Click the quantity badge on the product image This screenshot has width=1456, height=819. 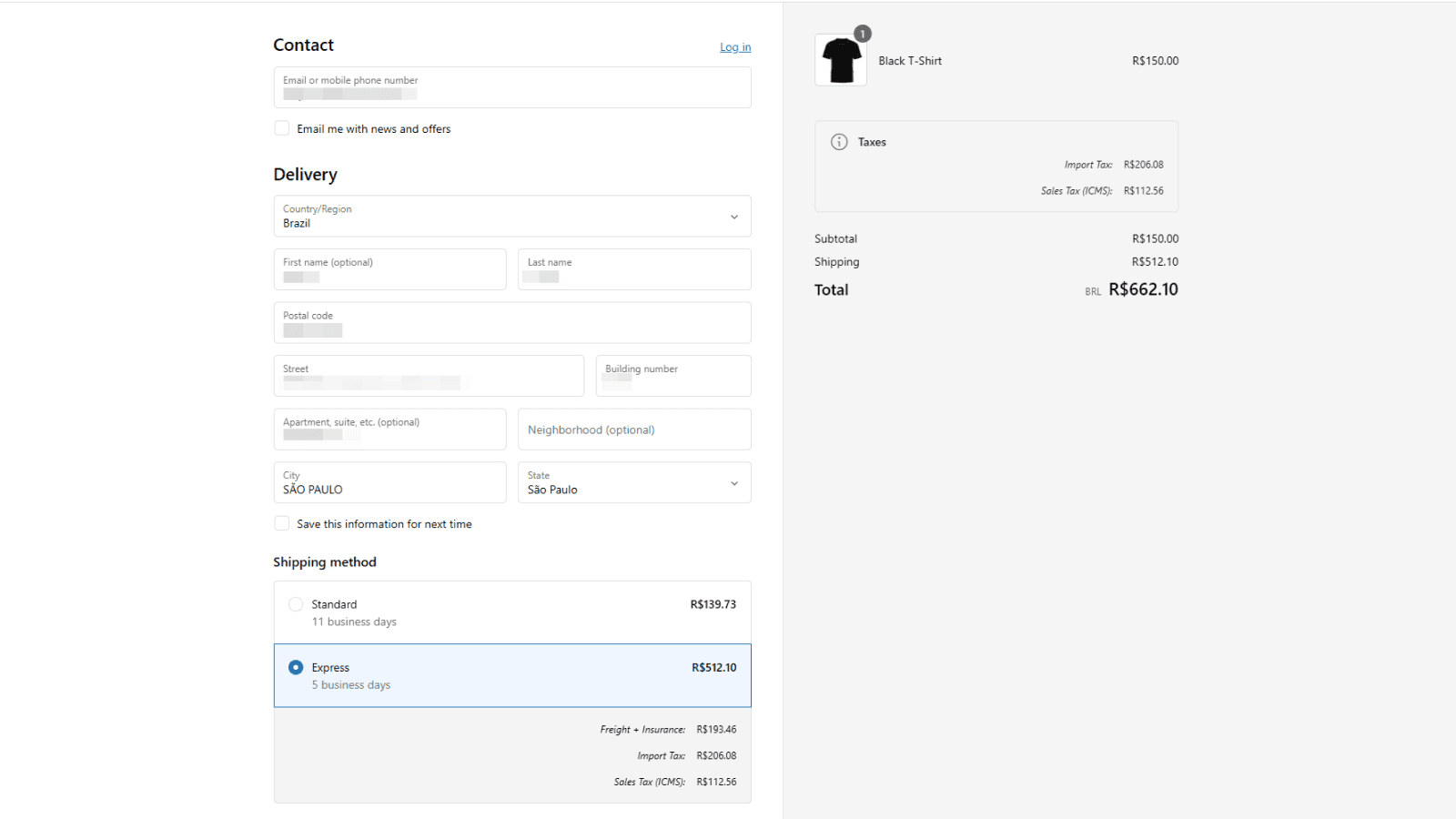(x=862, y=34)
